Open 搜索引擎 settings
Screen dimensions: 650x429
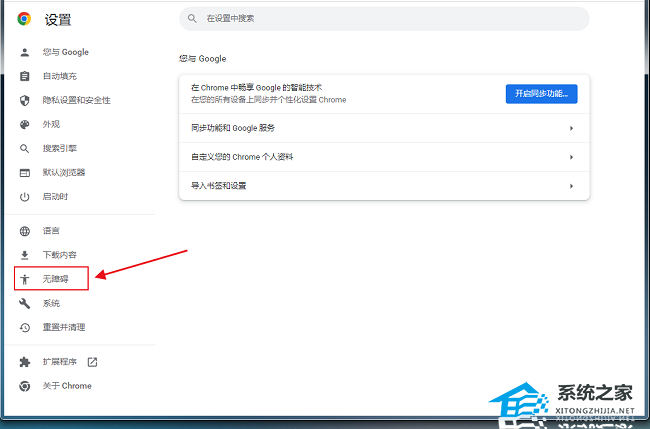(60, 148)
